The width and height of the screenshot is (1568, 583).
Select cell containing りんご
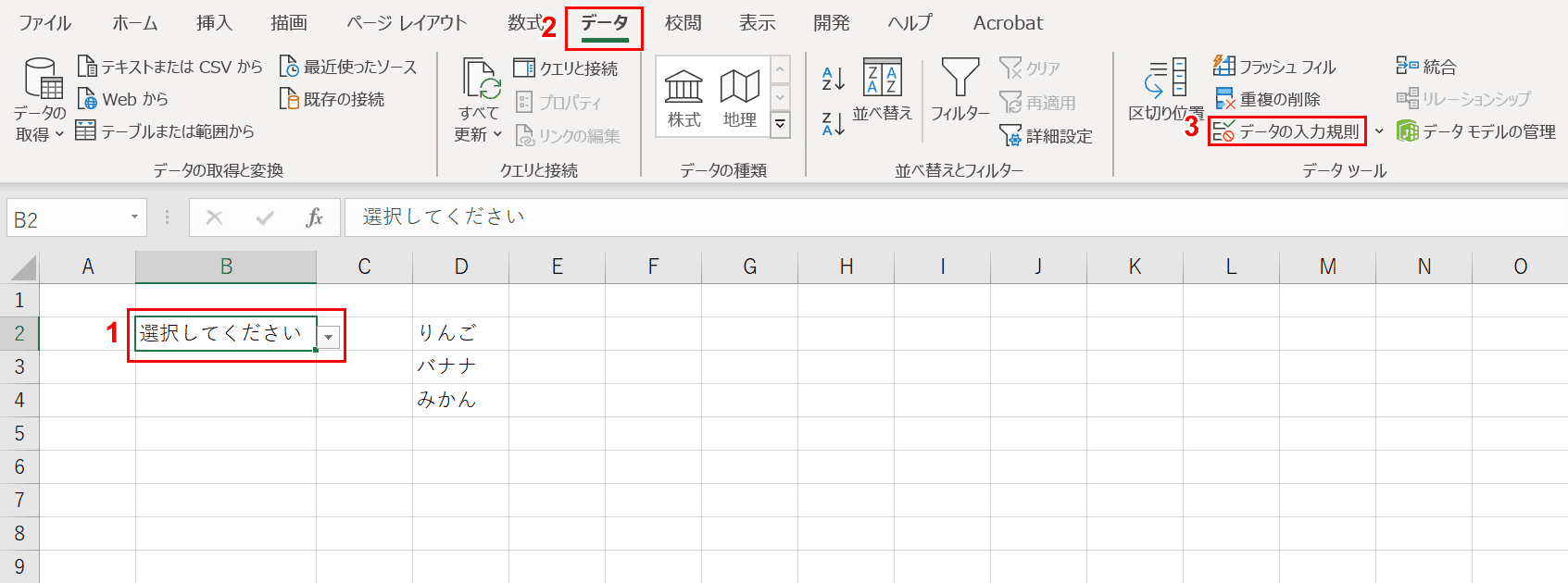point(460,333)
